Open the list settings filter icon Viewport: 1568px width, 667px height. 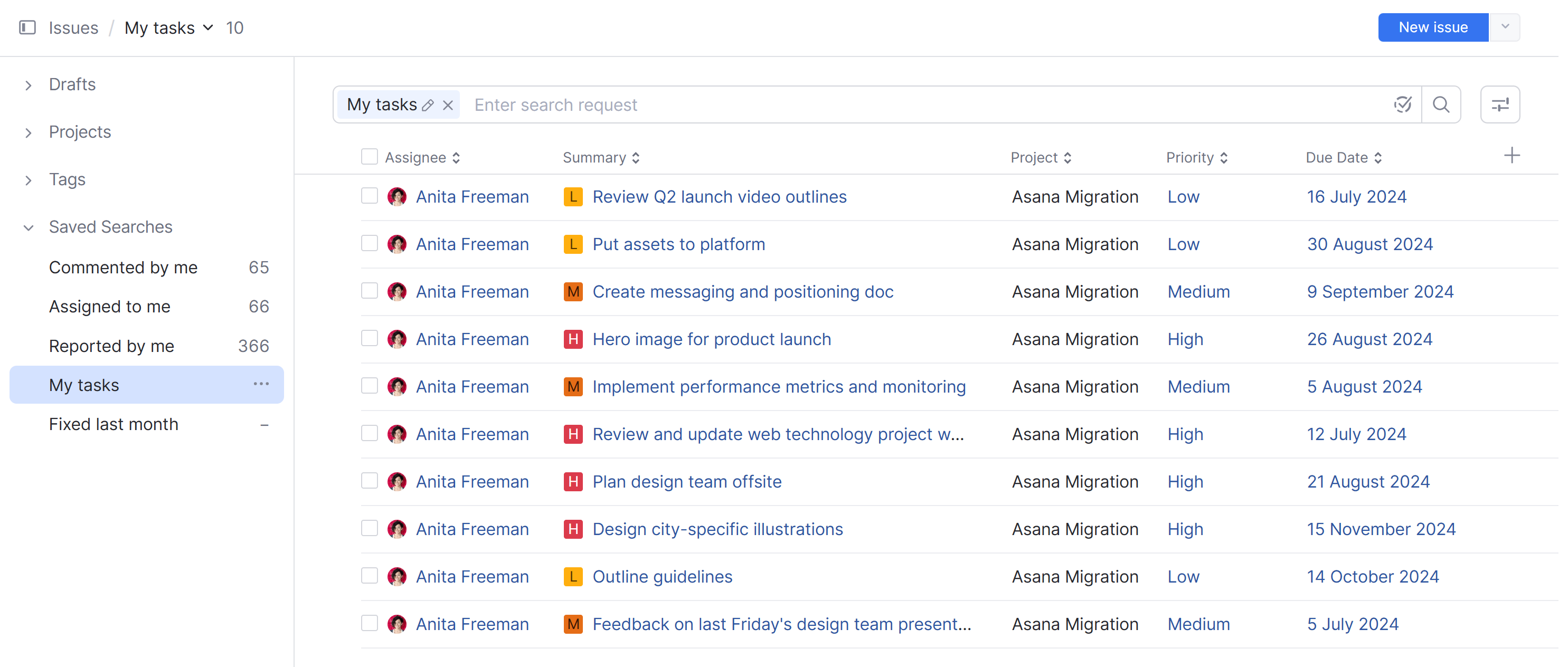click(1500, 104)
